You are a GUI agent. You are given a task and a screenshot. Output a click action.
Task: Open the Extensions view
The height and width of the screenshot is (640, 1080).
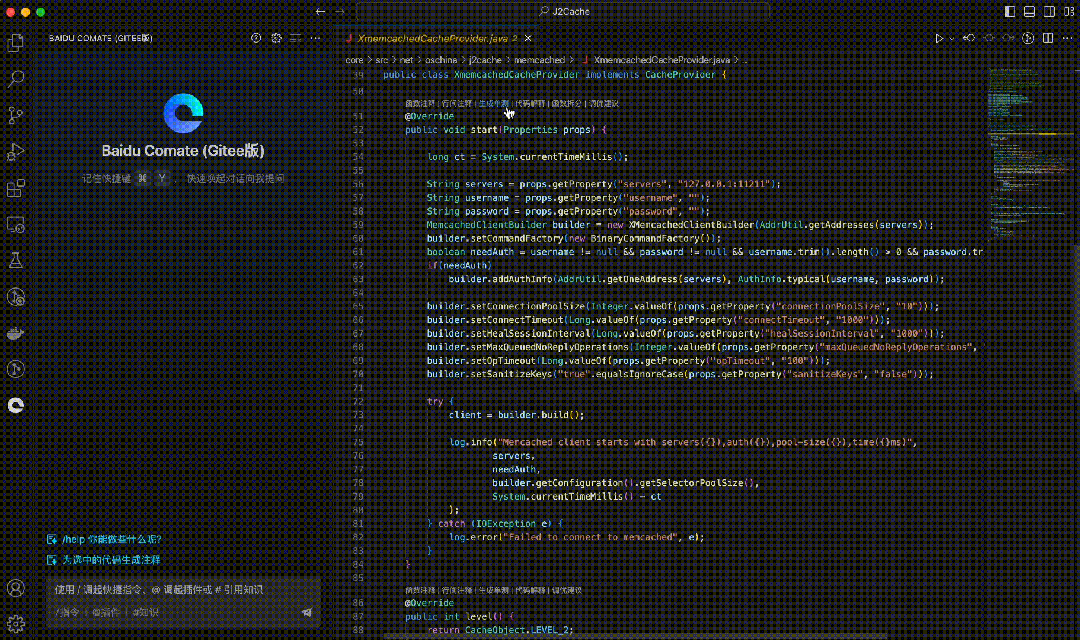pyautogui.click(x=15, y=188)
